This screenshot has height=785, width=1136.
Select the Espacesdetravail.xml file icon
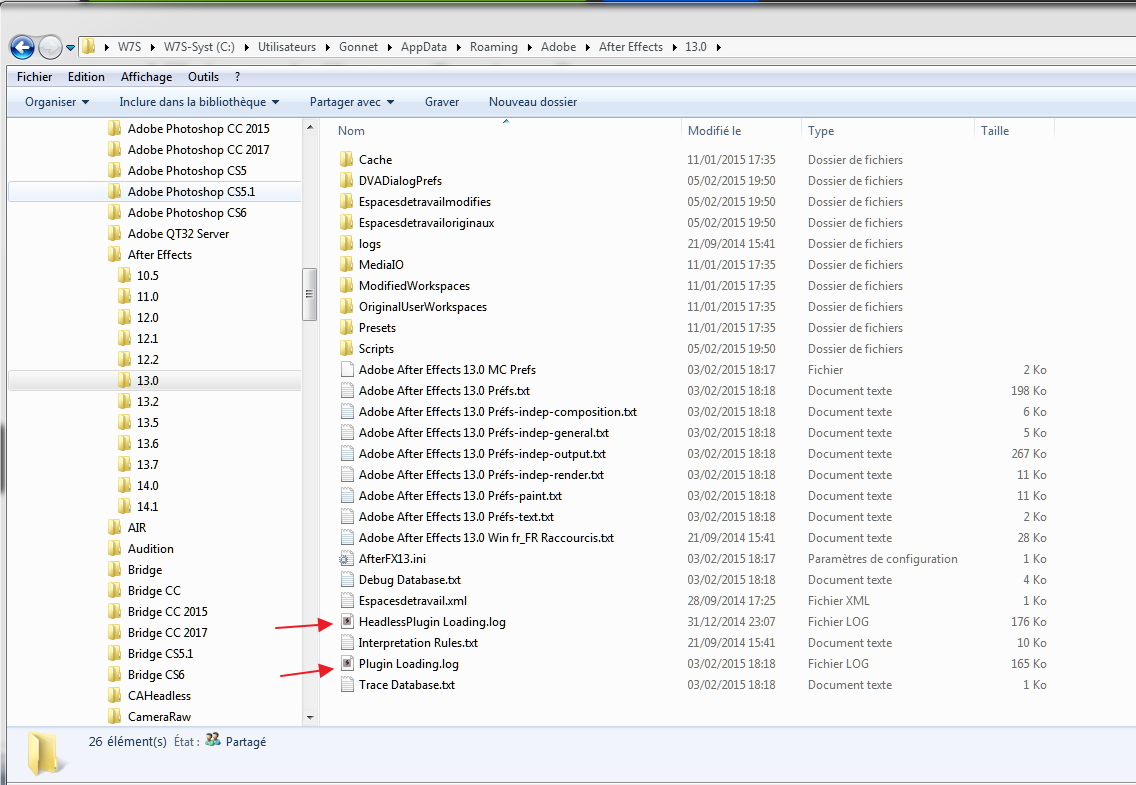347,600
